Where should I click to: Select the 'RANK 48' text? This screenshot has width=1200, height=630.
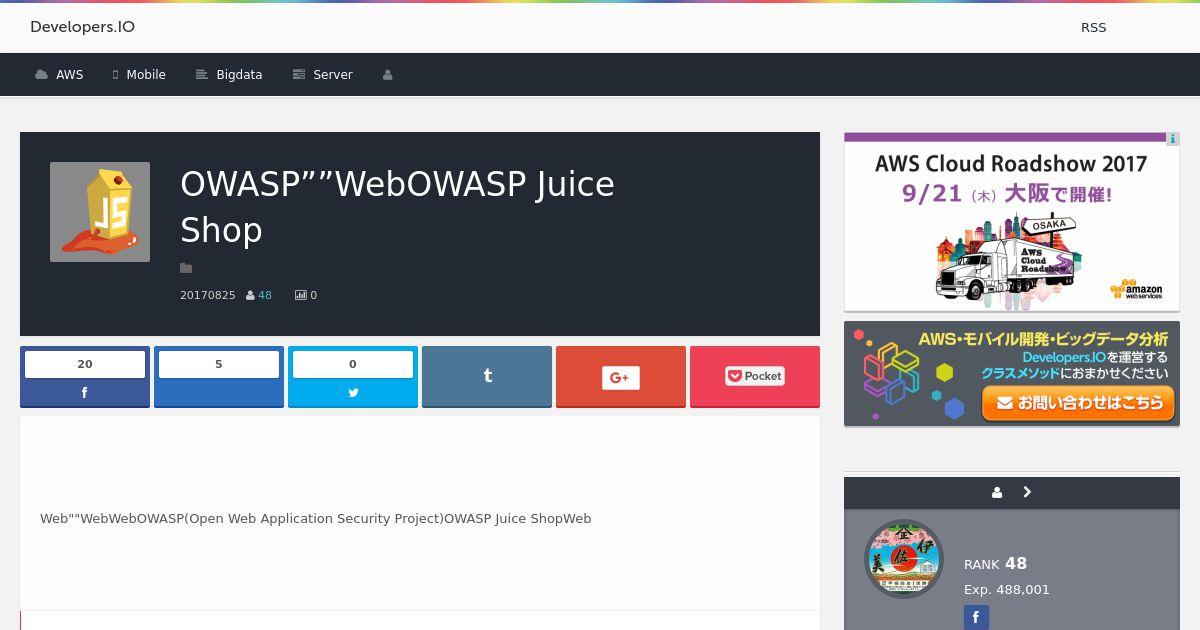coord(996,564)
